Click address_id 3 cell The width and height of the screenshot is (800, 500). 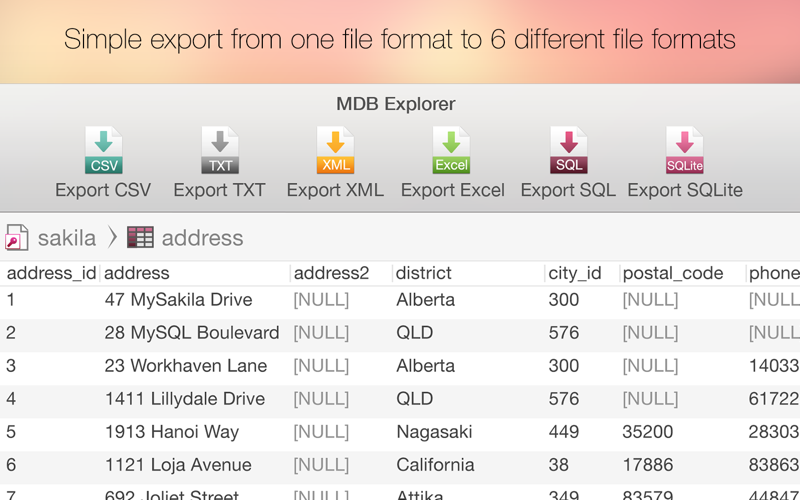[x=11, y=366]
